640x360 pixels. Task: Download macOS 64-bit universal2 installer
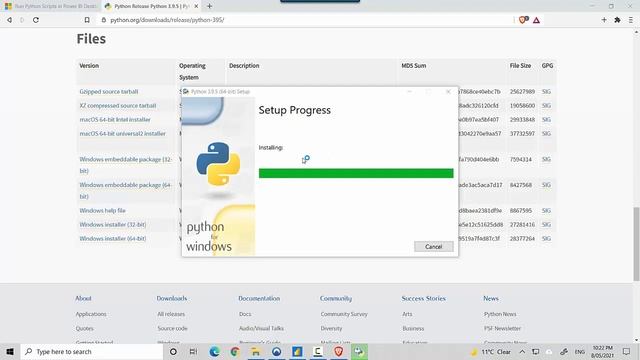tap(122, 133)
